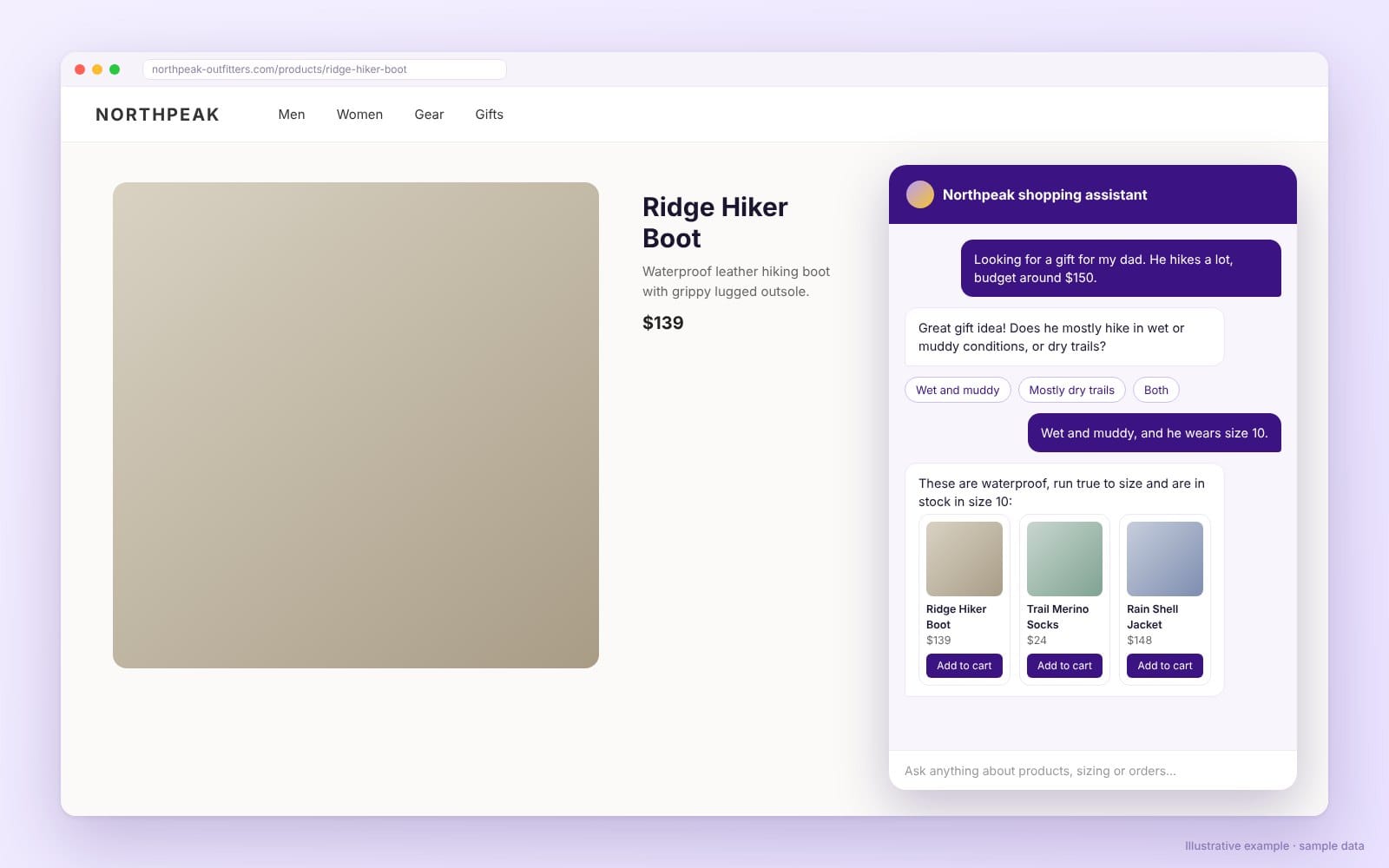Image resolution: width=1389 pixels, height=868 pixels.
Task: Click the 'Great gift idea!' assistant message
Action: pyautogui.click(x=1064, y=337)
